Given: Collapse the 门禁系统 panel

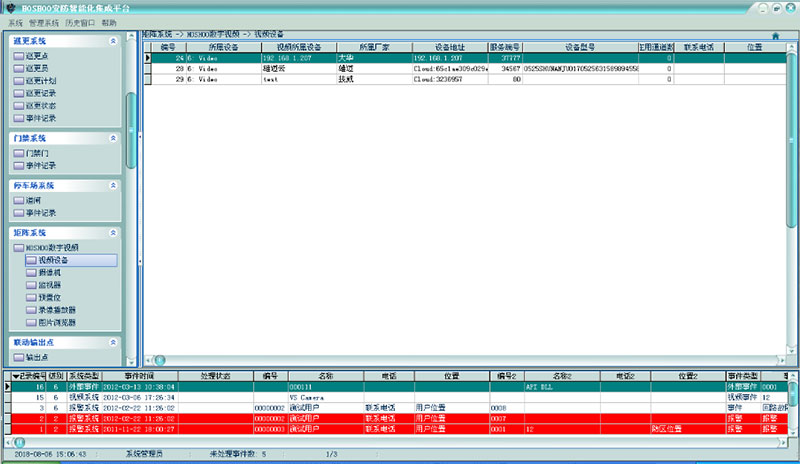Looking at the screenshot, I should pos(113,137).
